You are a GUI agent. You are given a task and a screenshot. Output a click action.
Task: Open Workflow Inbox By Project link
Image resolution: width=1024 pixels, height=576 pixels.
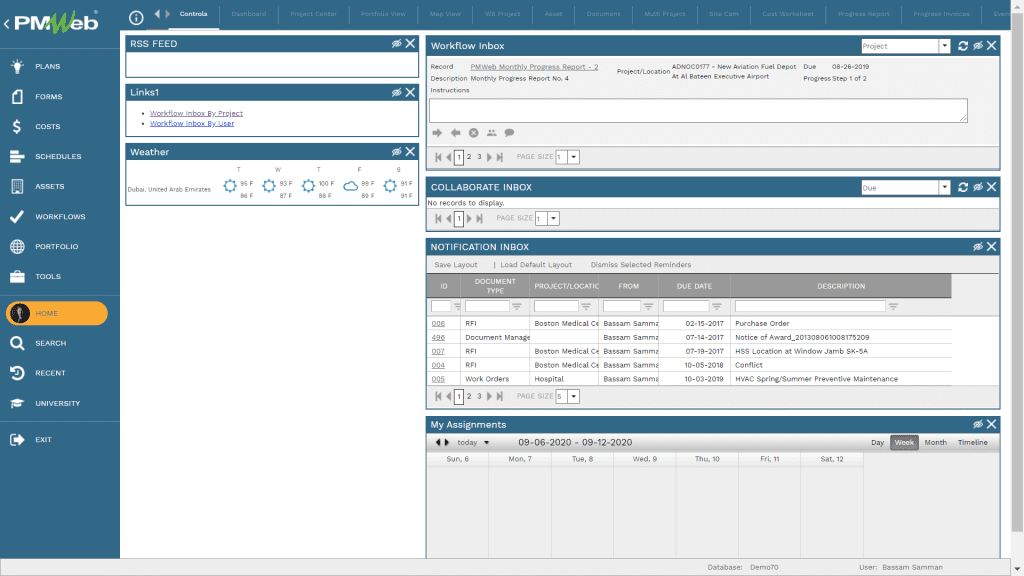[196, 114]
